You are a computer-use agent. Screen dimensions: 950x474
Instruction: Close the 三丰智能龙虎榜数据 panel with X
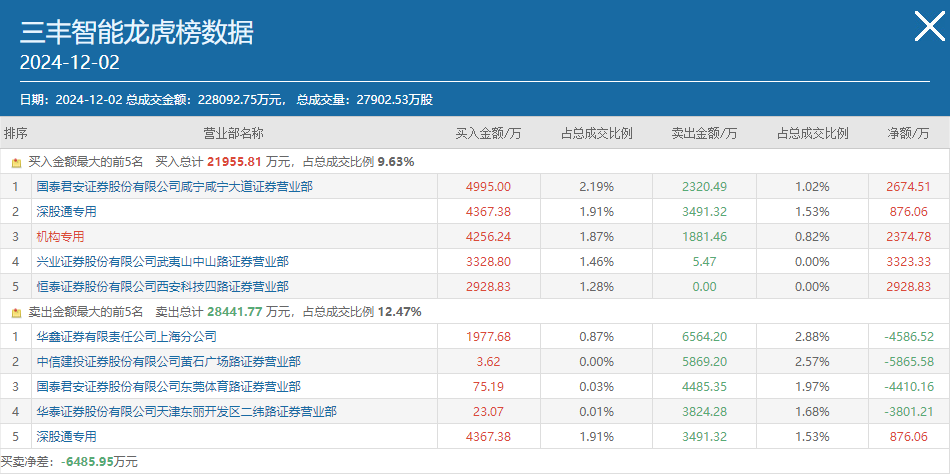coord(929,27)
